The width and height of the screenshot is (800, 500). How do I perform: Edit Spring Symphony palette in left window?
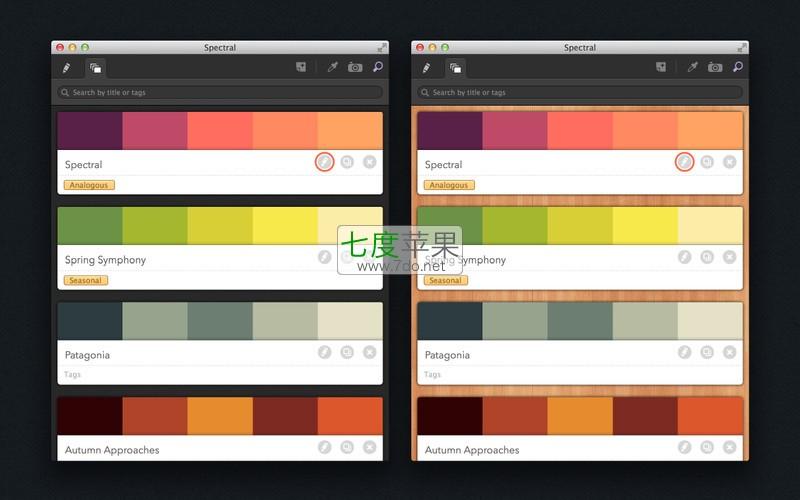click(324, 257)
